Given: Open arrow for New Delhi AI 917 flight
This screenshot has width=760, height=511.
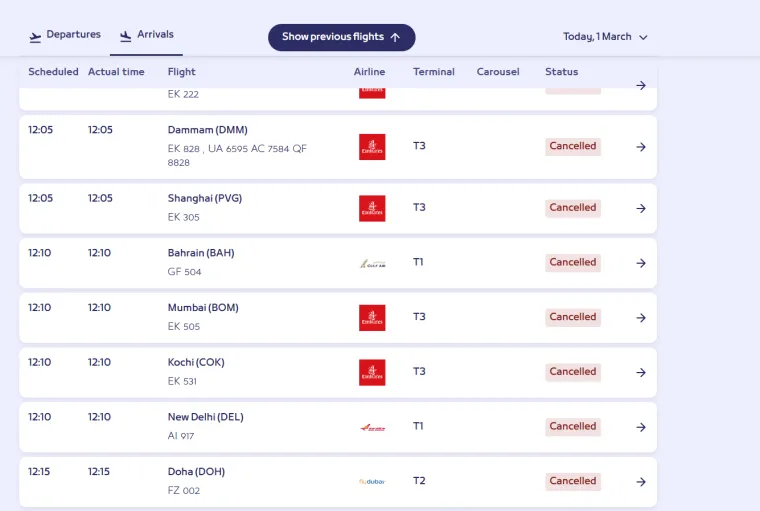Looking at the screenshot, I should (x=641, y=427).
